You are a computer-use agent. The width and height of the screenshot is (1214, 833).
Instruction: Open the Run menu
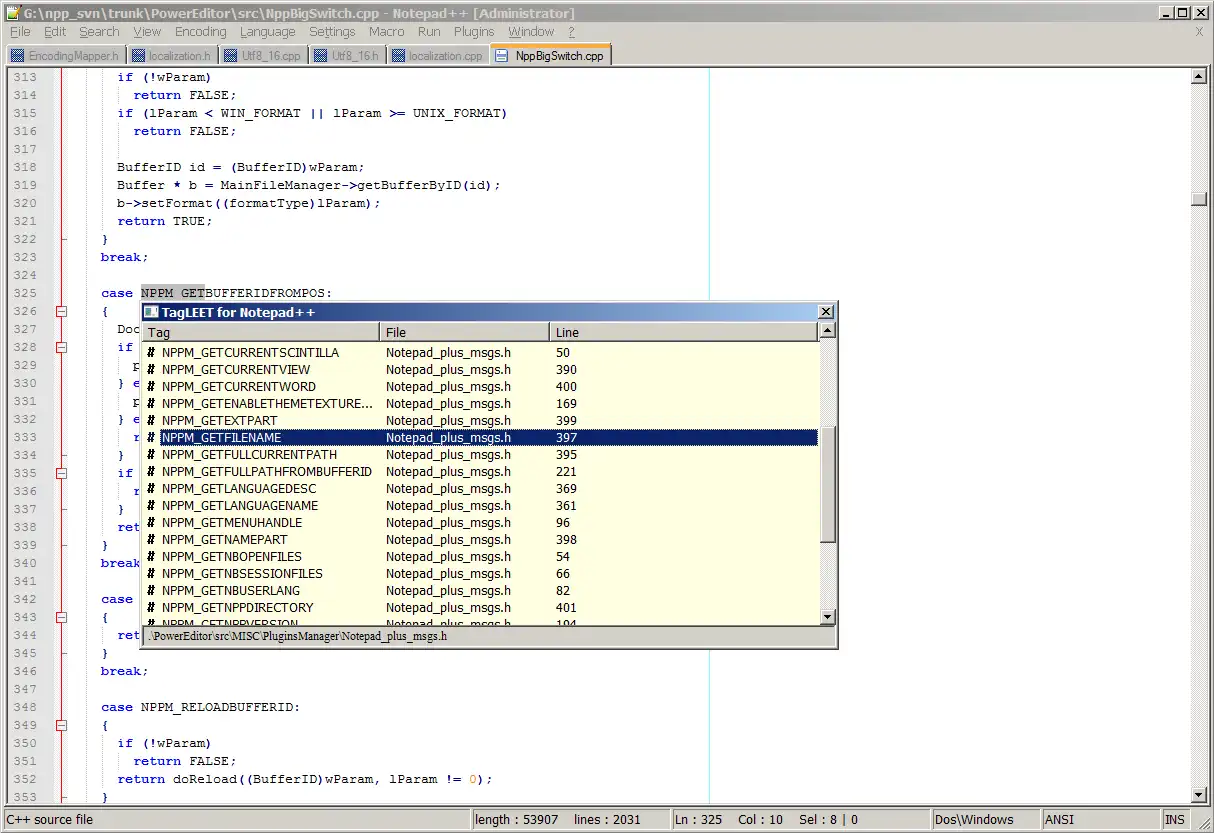429,32
